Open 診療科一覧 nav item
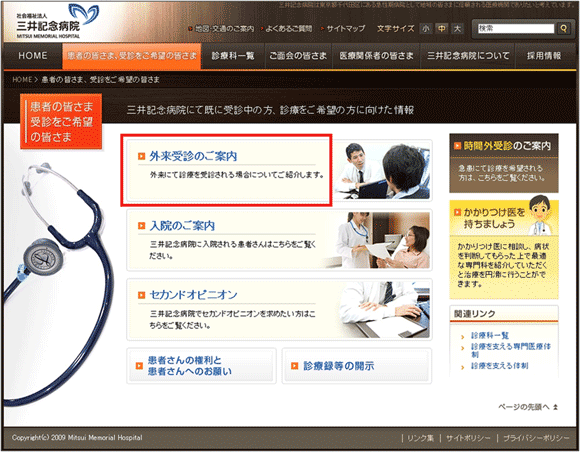This screenshot has width=580, height=452. (233, 56)
